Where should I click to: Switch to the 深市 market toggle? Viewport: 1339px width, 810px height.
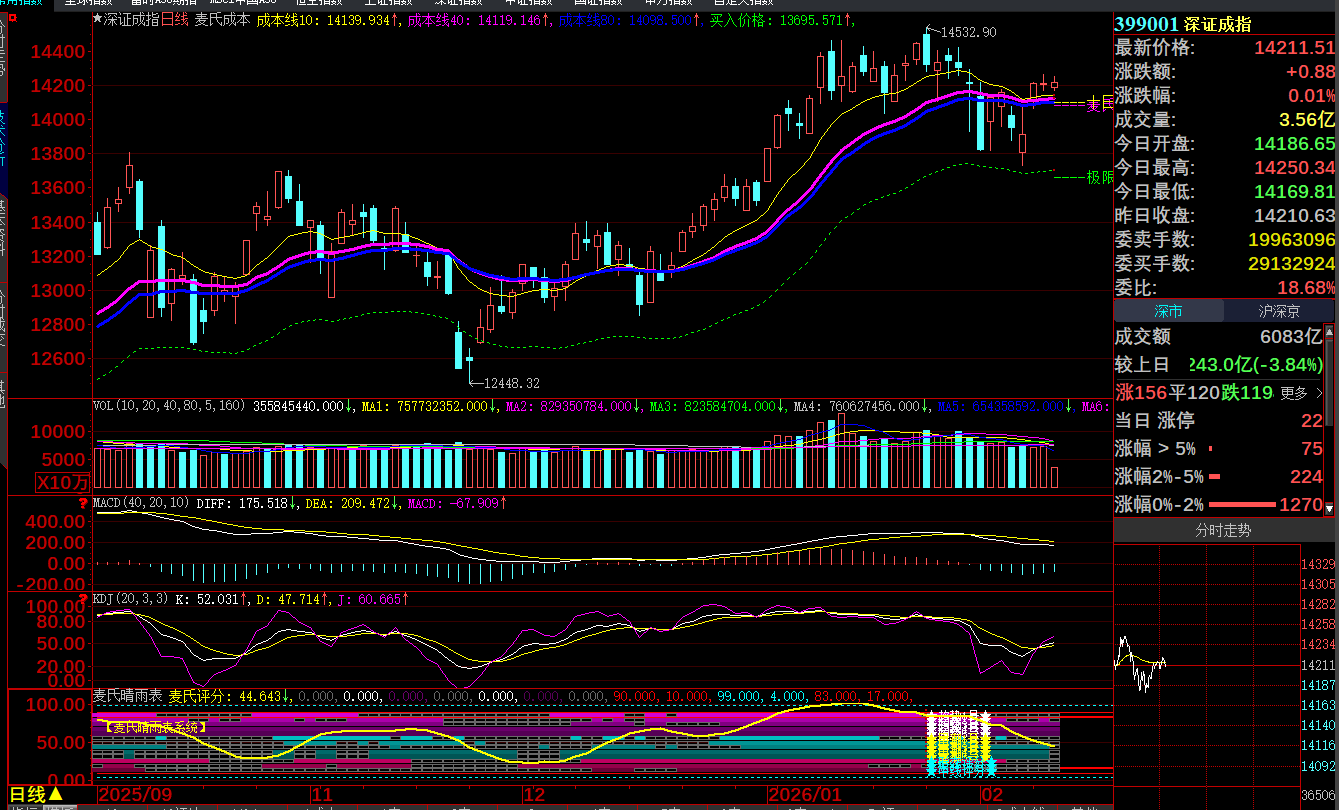[x=1168, y=312]
